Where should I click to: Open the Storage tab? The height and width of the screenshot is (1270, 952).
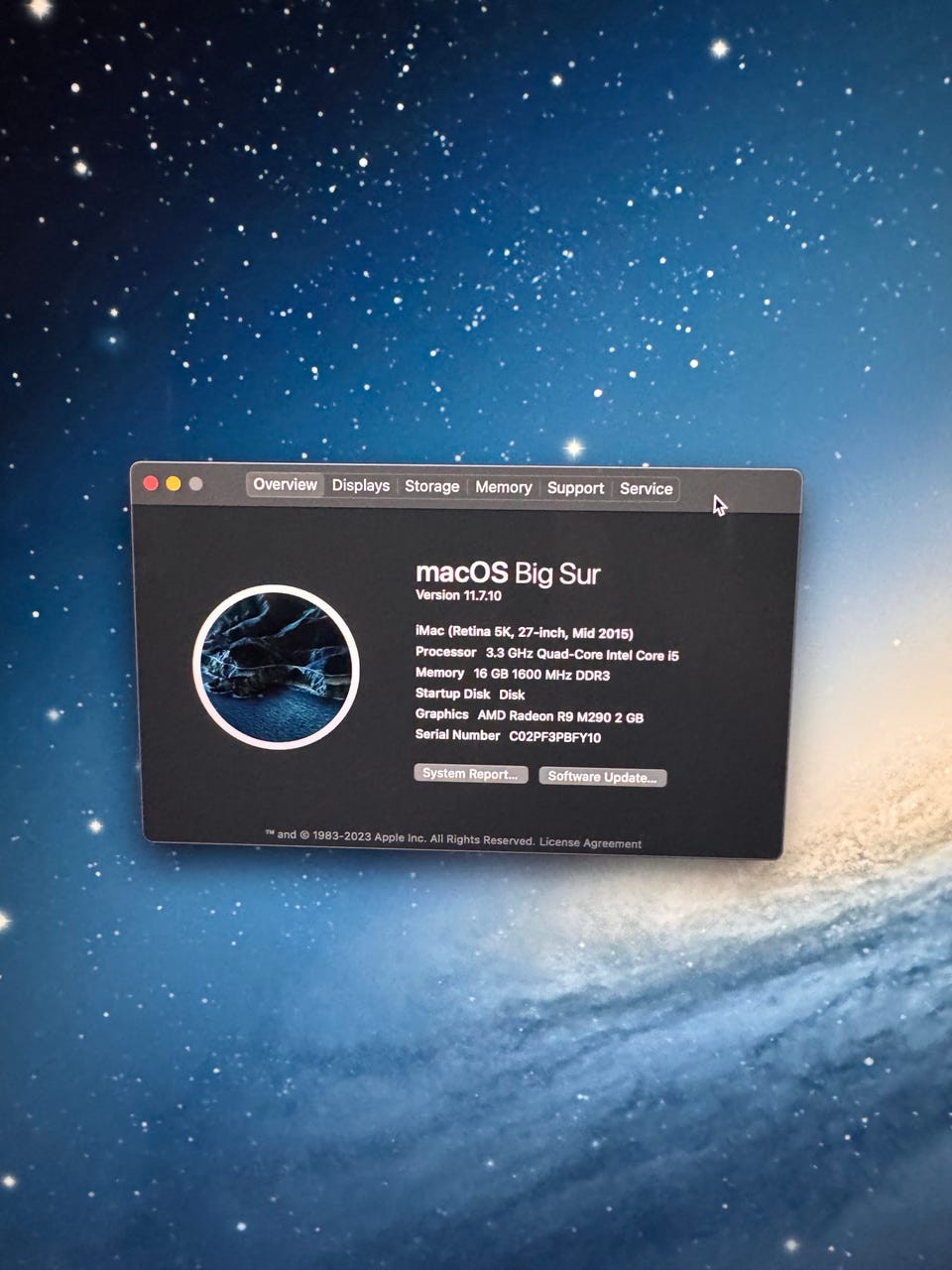tap(431, 486)
